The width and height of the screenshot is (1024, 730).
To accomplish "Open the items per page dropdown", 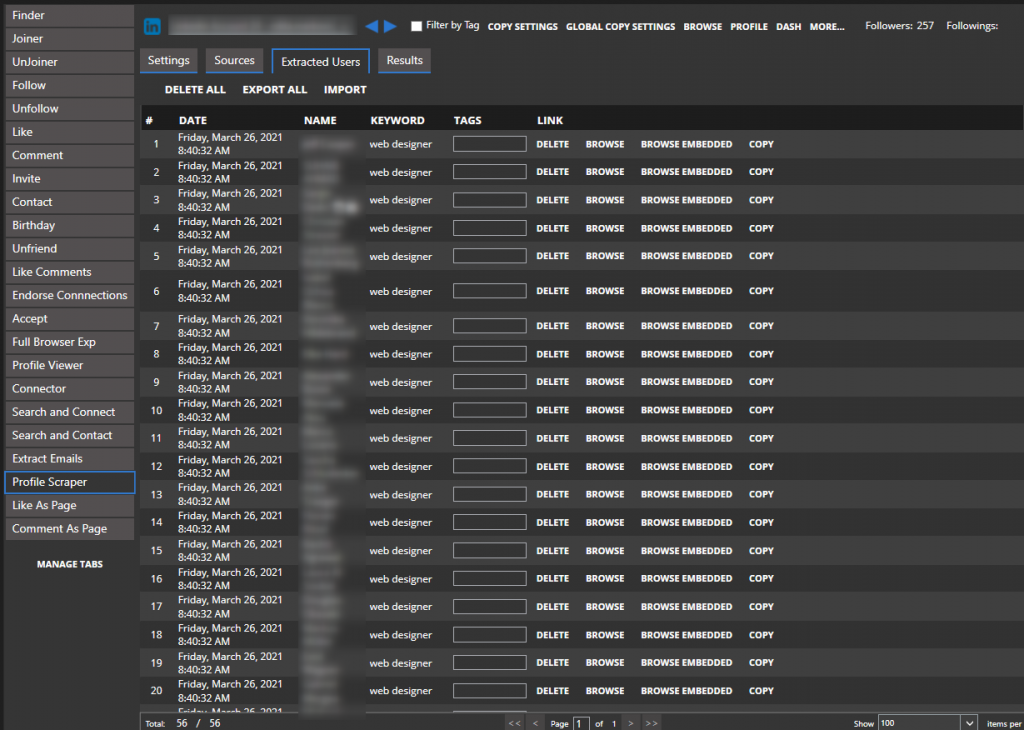I will 968,723.
